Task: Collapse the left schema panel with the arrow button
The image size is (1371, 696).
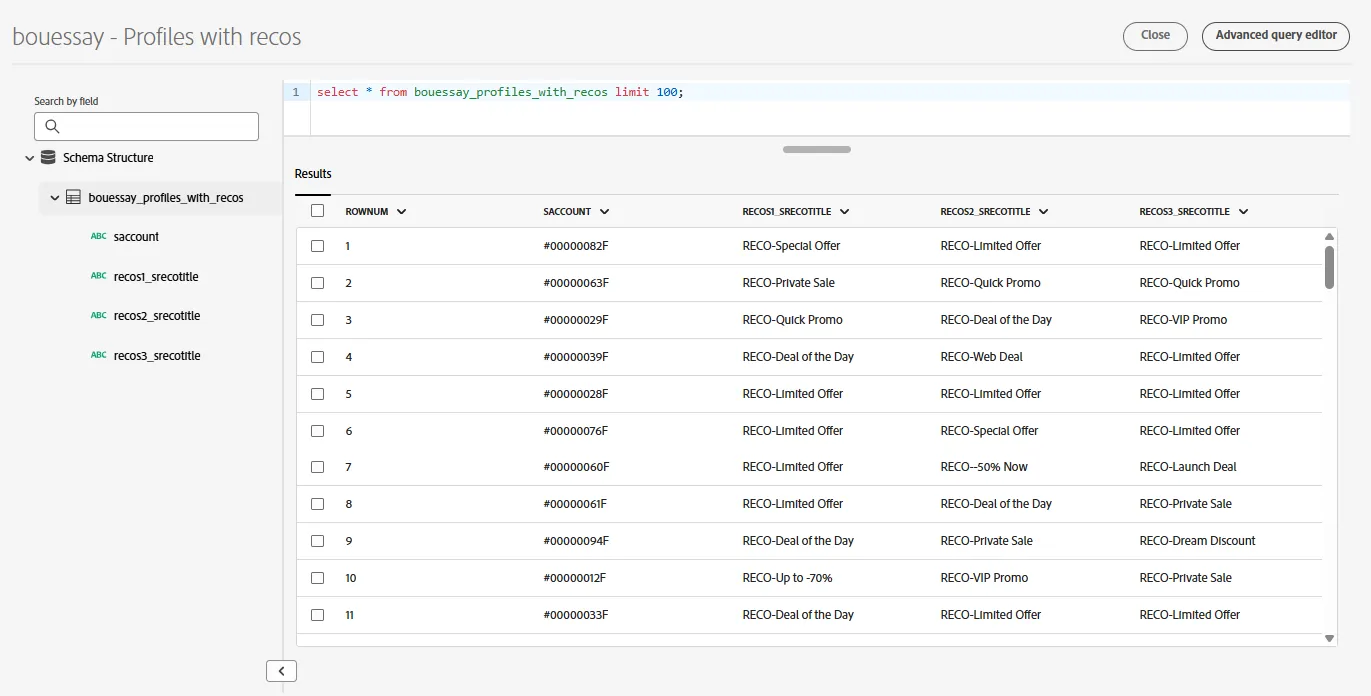Action: (x=281, y=671)
